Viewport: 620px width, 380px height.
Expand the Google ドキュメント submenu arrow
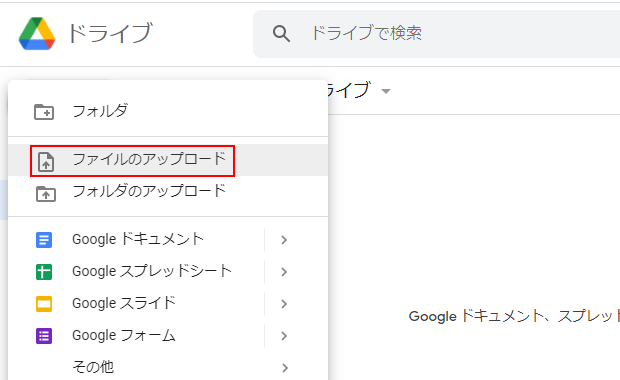284,240
